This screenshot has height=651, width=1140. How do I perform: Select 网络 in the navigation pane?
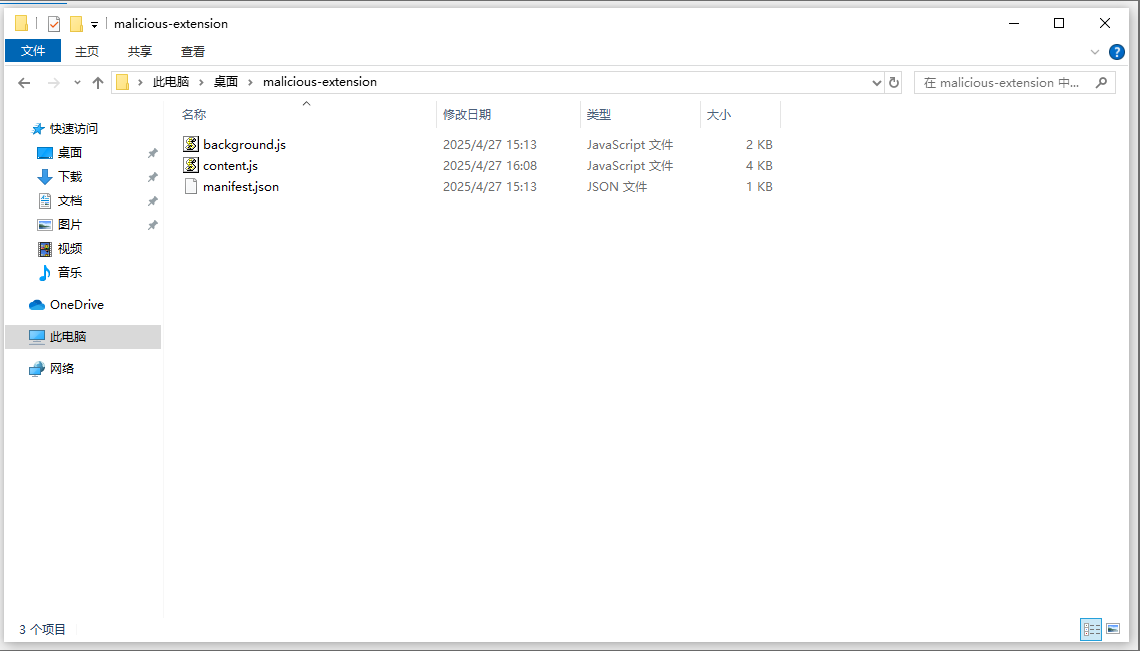pos(62,369)
